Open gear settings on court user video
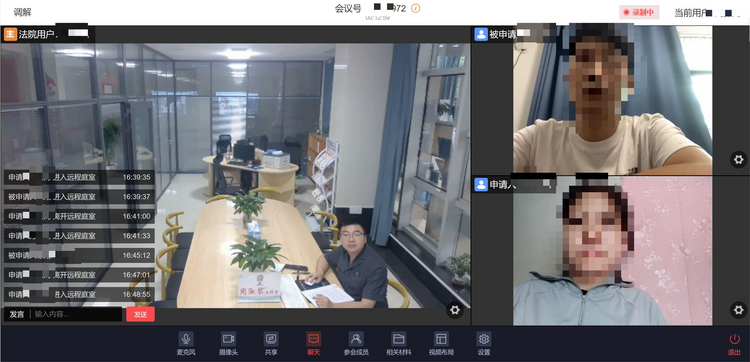This screenshot has height=362, width=750. pyautogui.click(x=455, y=310)
